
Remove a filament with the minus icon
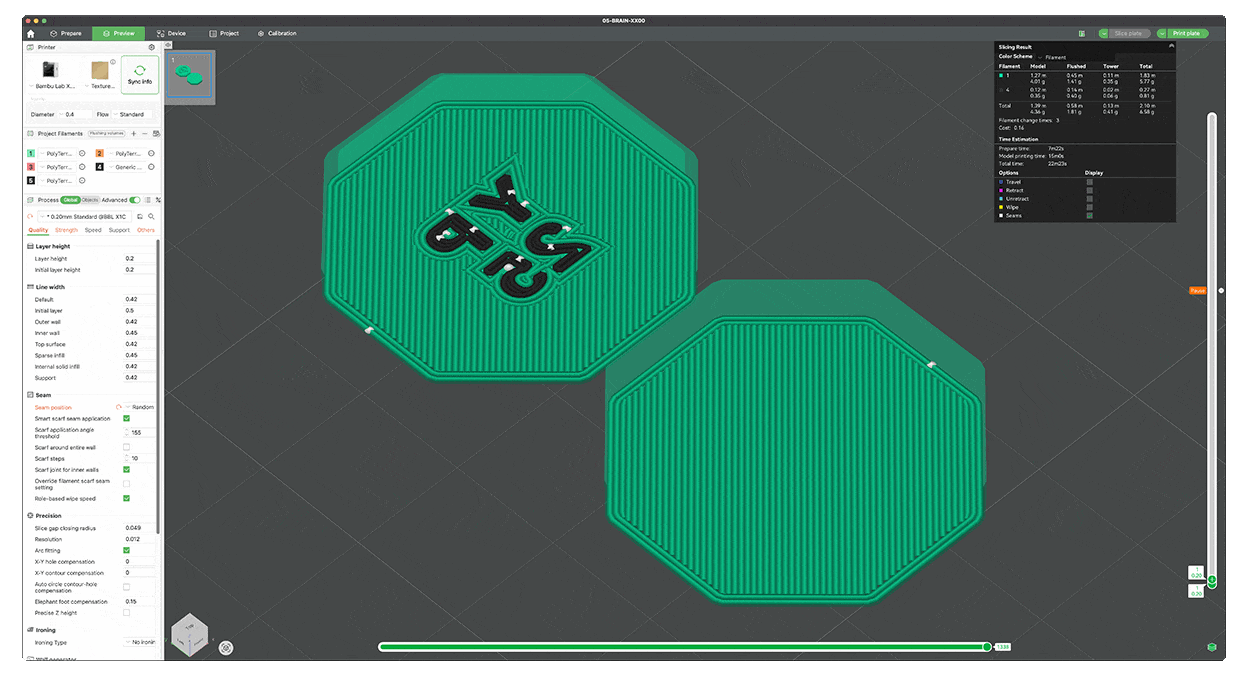tap(144, 134)
